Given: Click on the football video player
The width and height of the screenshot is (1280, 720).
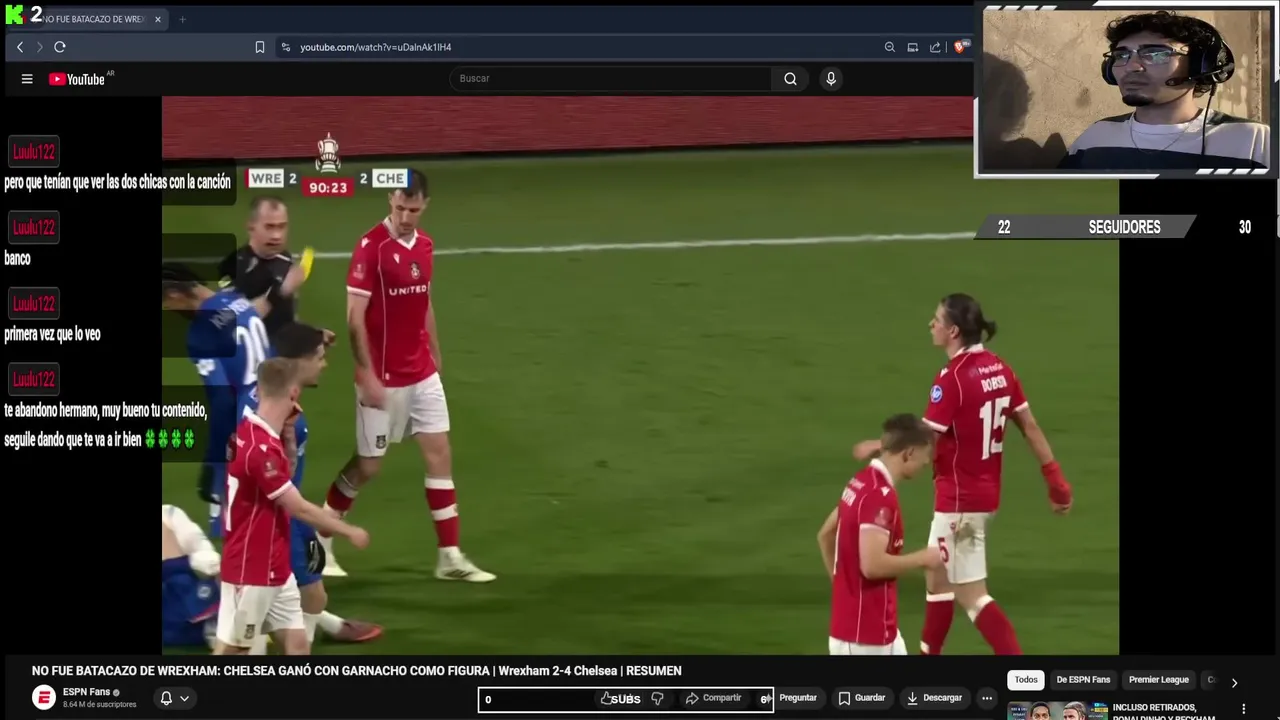Looking at the screenshot, I should 640,375.
